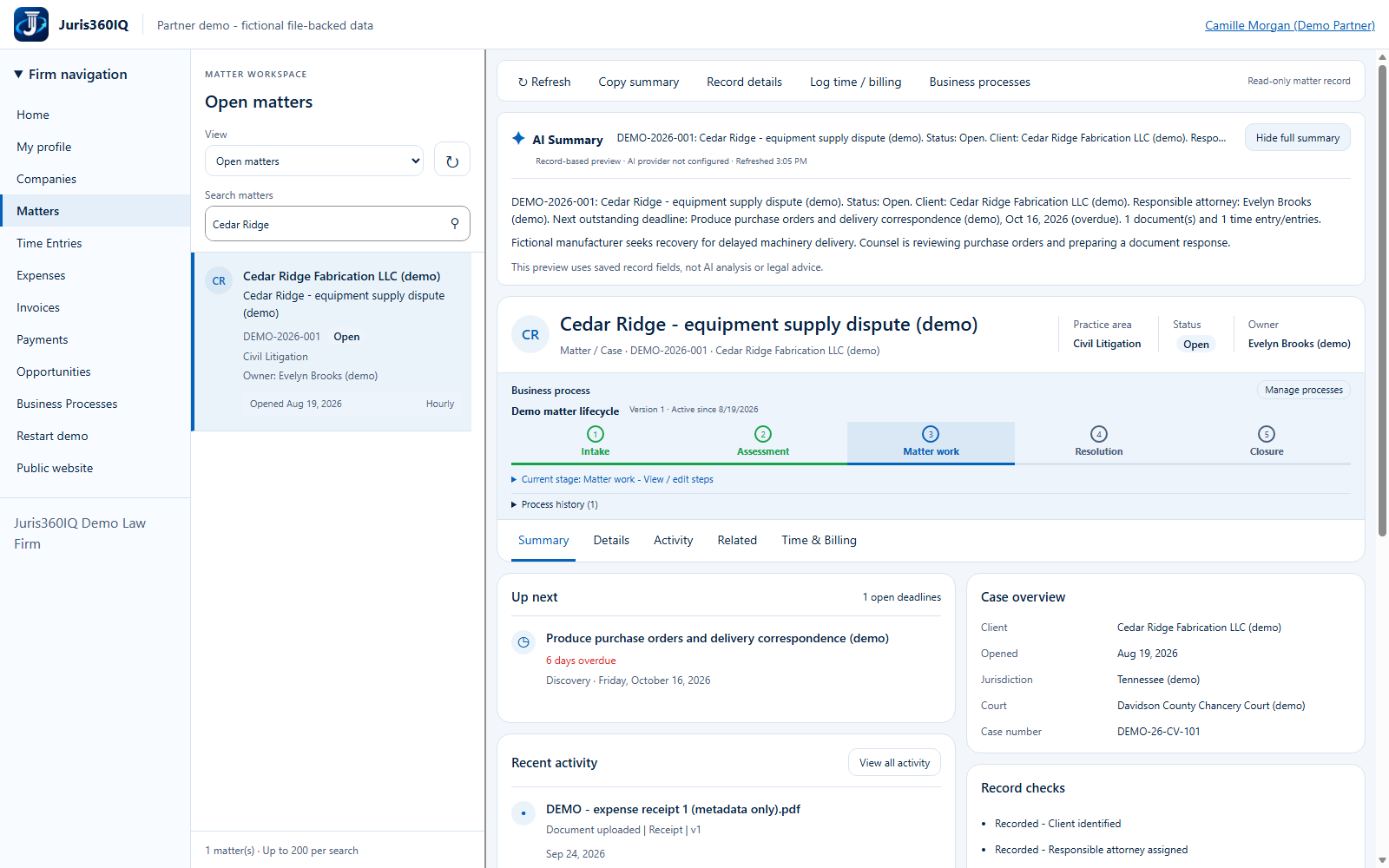1389x868 pixels.
Task: Expand Process history (1)
Action: 555,504
